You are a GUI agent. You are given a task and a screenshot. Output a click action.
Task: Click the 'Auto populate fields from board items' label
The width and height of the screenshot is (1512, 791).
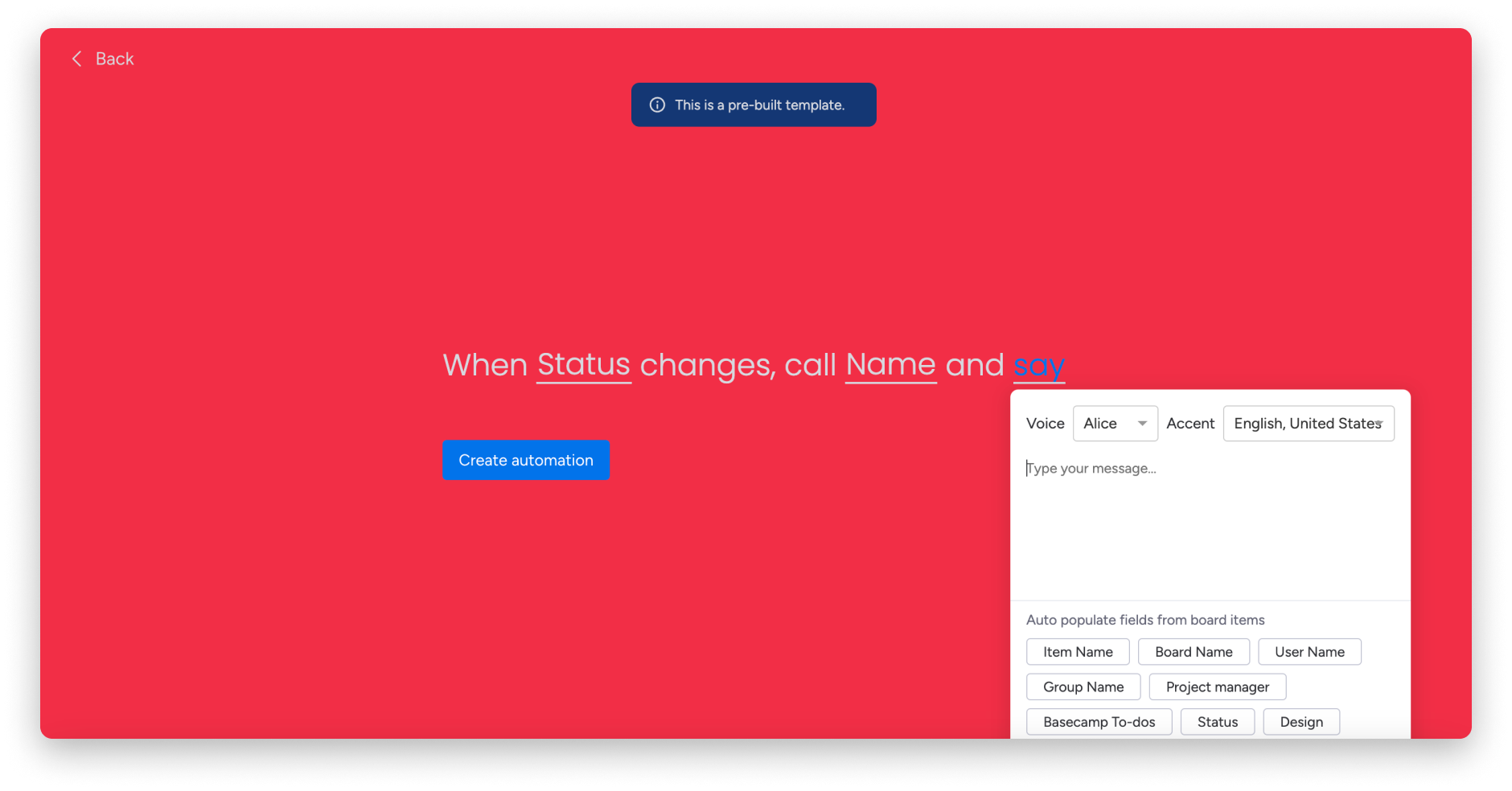click(1145, 620)
